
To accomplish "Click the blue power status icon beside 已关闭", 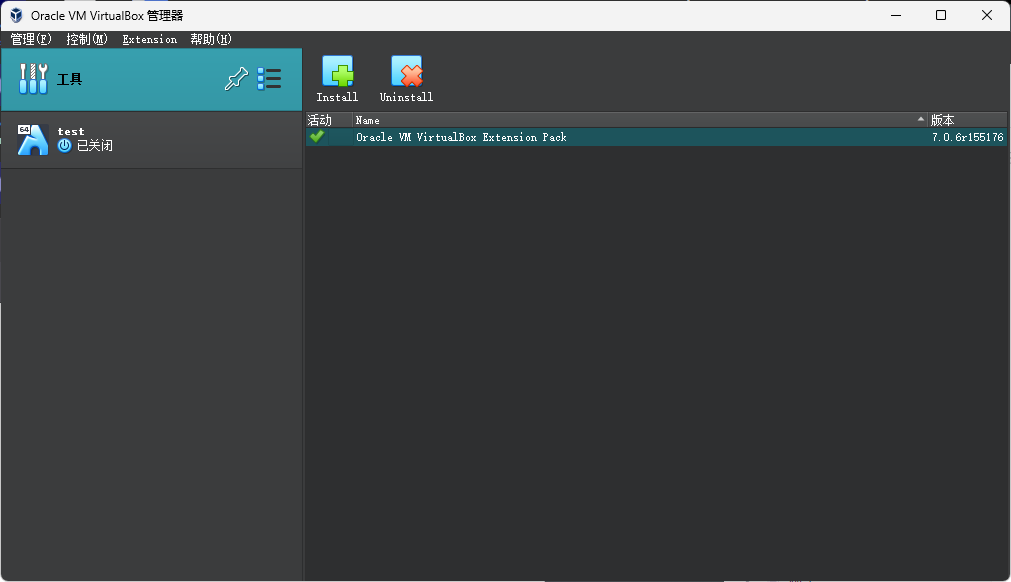I will 65,146.
